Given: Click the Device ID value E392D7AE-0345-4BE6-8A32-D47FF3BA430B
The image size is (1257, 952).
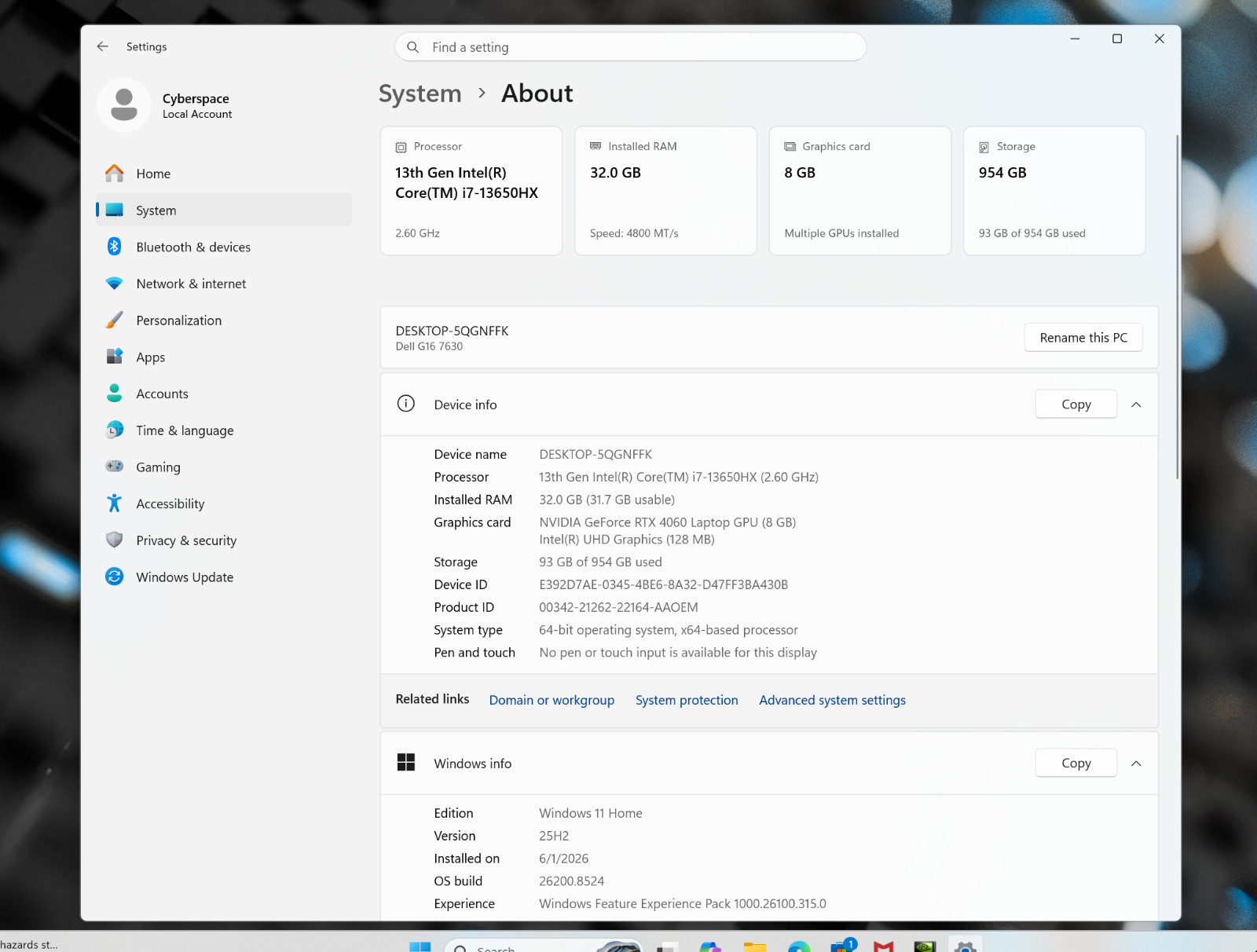Looking at the screenshot, I should click(664, 584).
